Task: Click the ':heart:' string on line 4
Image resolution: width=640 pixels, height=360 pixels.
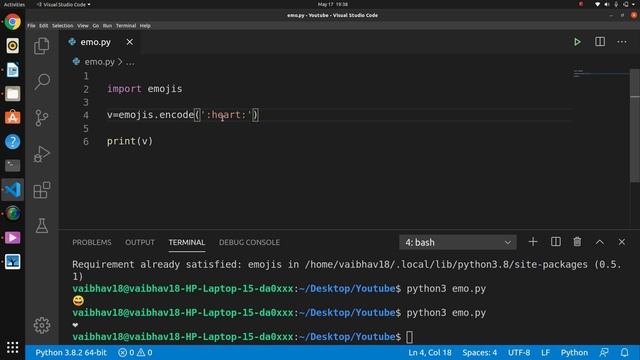Action: [226, 115]
